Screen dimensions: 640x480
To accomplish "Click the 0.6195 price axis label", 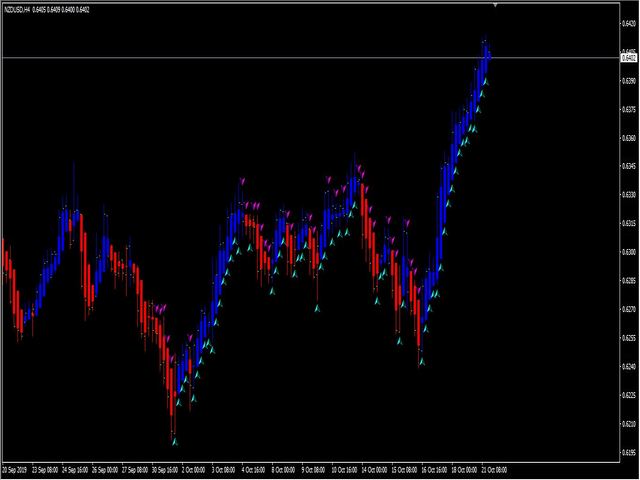I will (x=629, y=452).
